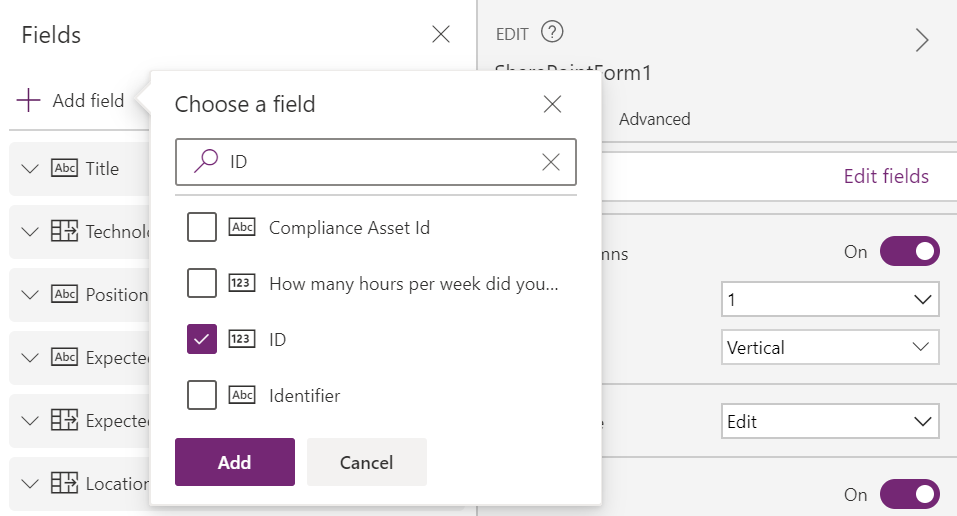
Task: Select the How many hours per week label
Action: click(x=414, y=284)
